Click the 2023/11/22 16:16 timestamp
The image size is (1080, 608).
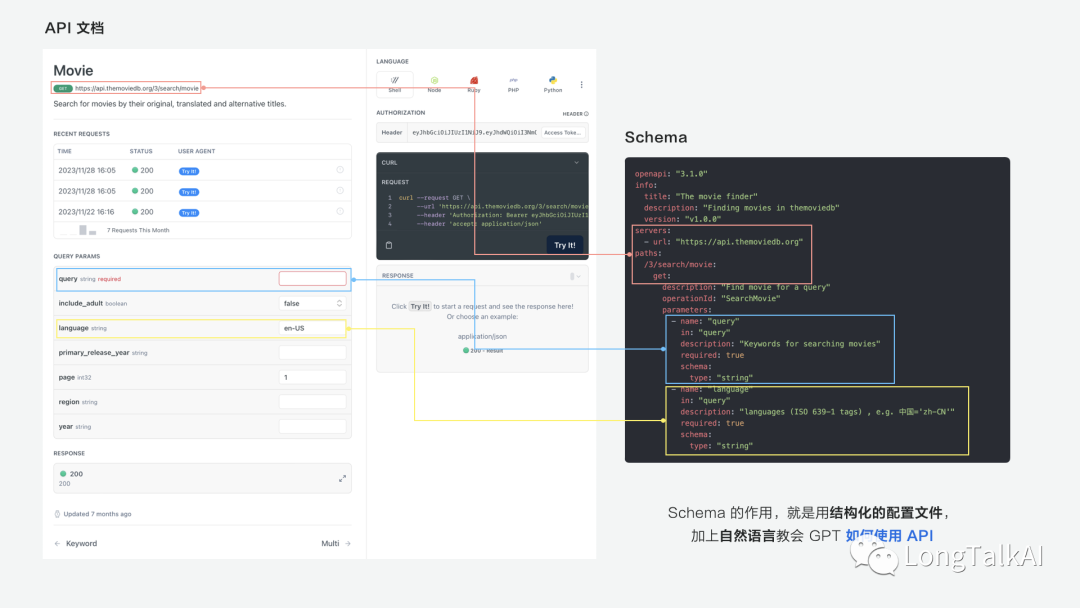(87, 211)
